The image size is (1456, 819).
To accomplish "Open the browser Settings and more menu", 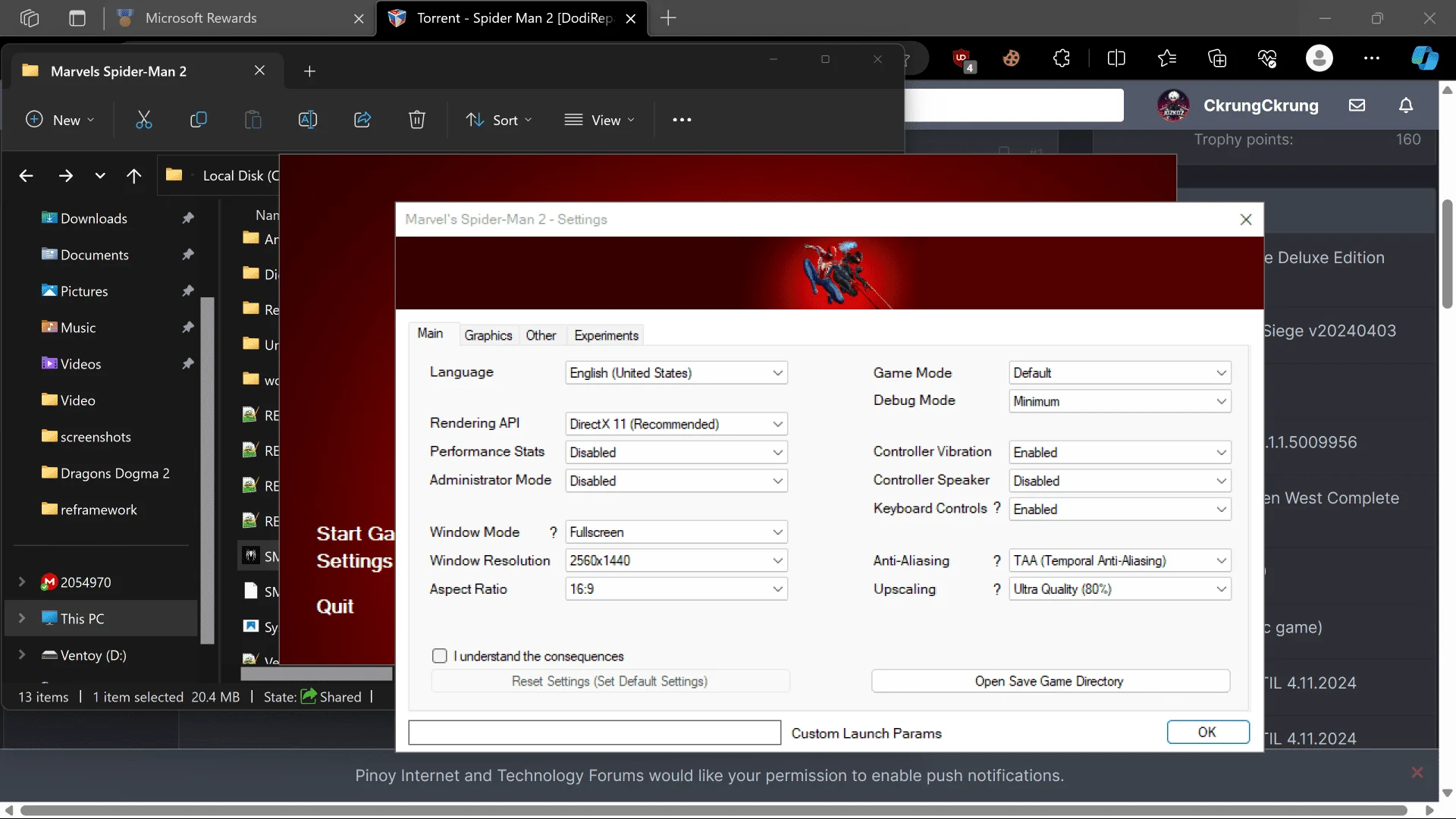I will tap(1372, 58).
